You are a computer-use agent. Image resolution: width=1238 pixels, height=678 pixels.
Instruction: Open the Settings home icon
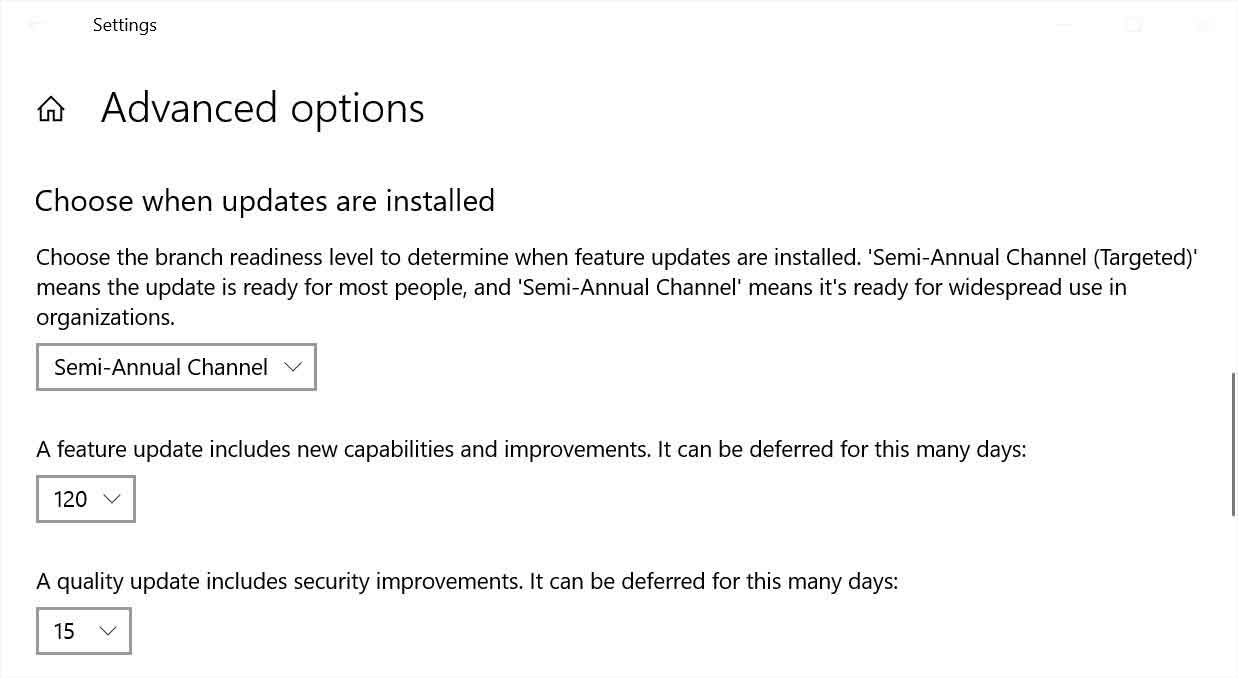[x=51, y=109]
